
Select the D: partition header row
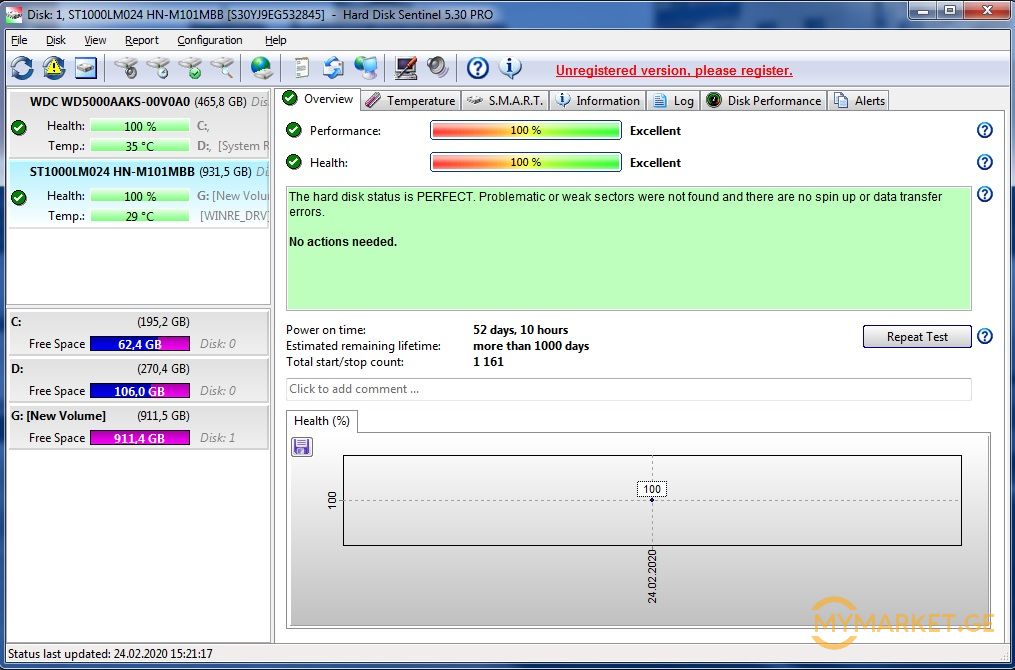point(139,369)
